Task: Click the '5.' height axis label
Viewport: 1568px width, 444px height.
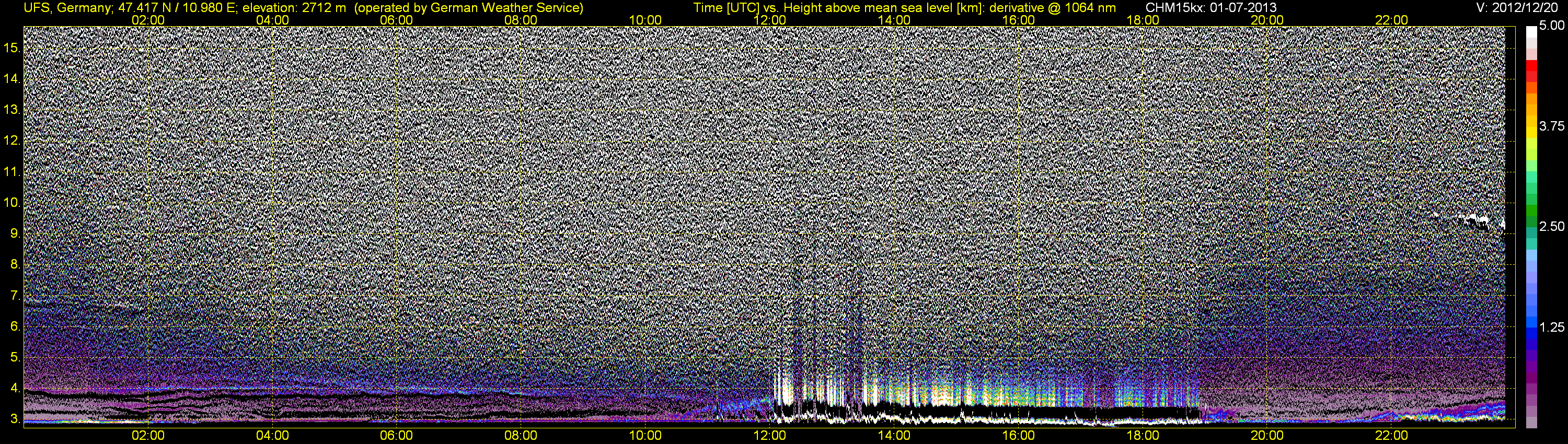Action: [16, 358]
